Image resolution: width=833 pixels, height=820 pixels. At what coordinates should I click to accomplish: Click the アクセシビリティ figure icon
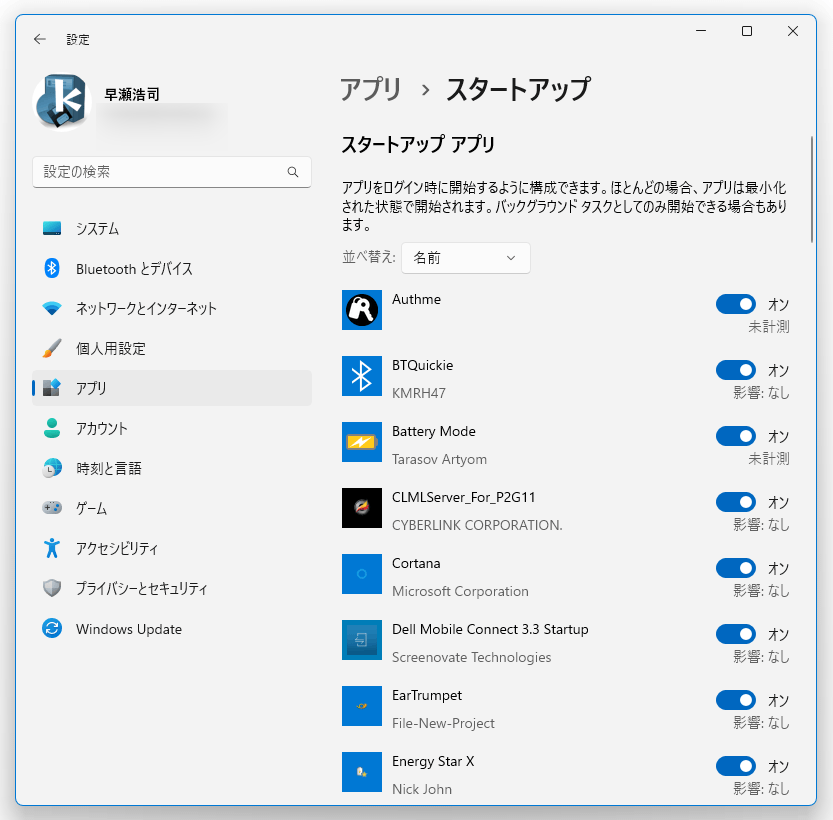[52, 548]
